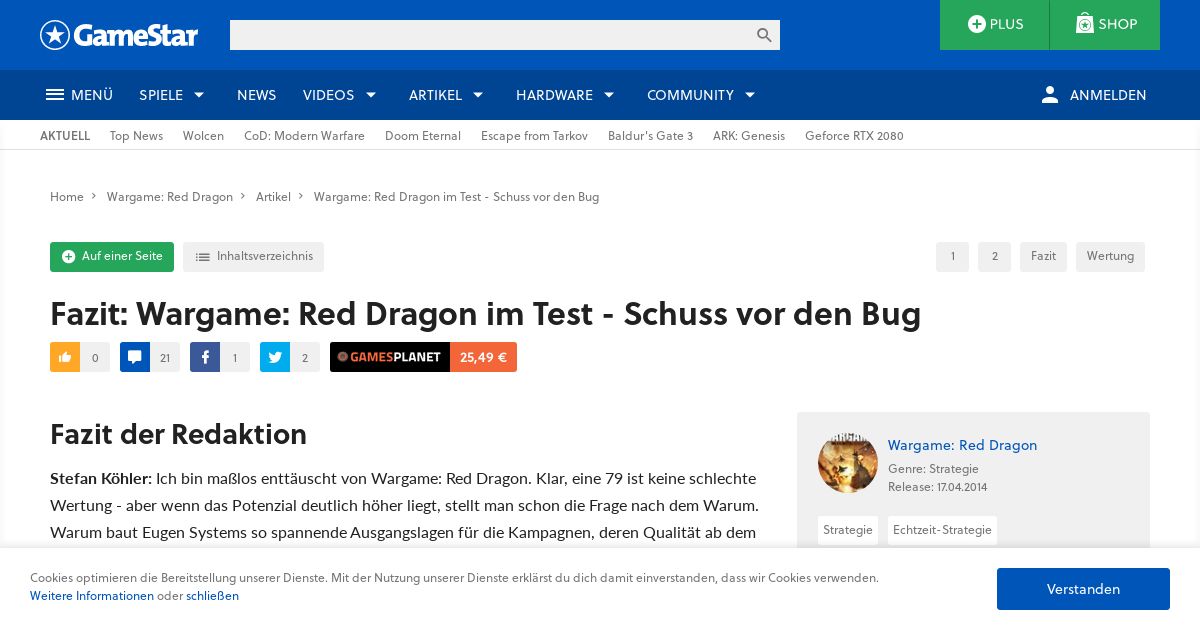The height and width of the screenshot is (630, 1200).
Task: Open the GameStar PLUS page
Action: pyautogui.click(x=995, y=24)
